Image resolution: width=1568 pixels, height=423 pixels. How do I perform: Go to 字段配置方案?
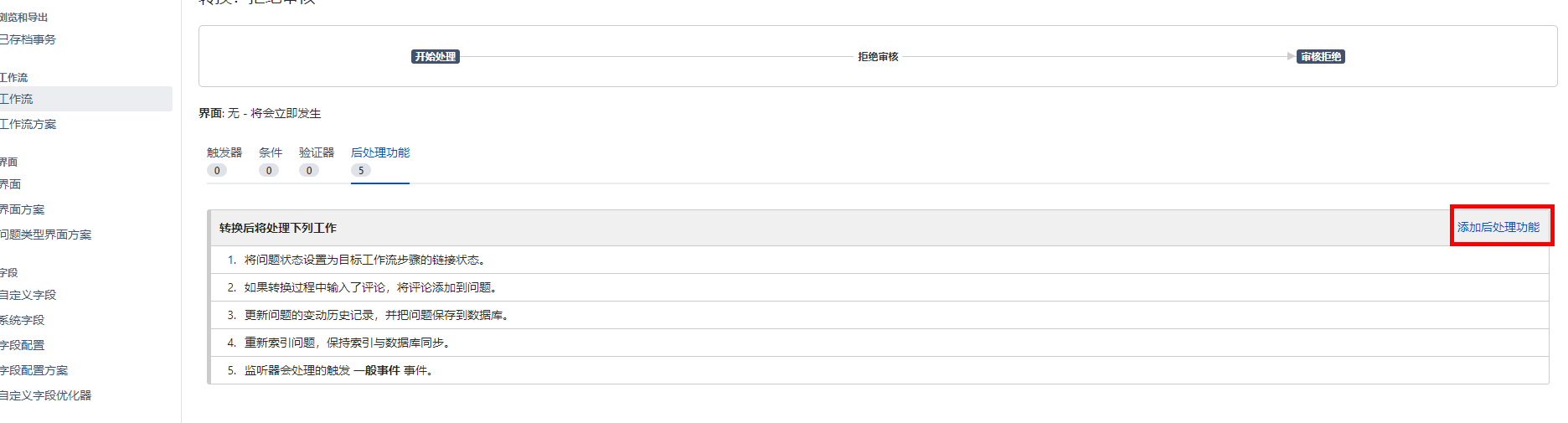(x=34, y=370)
